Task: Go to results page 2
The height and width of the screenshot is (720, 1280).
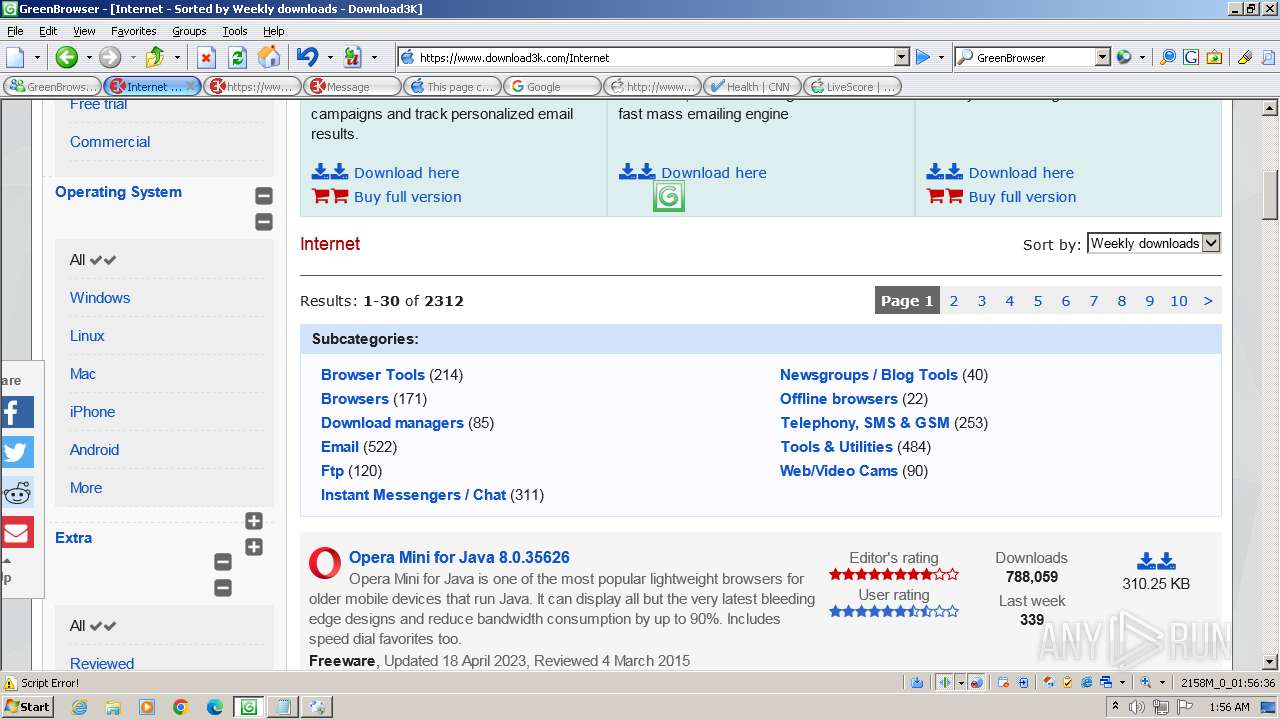Action: 954,301
